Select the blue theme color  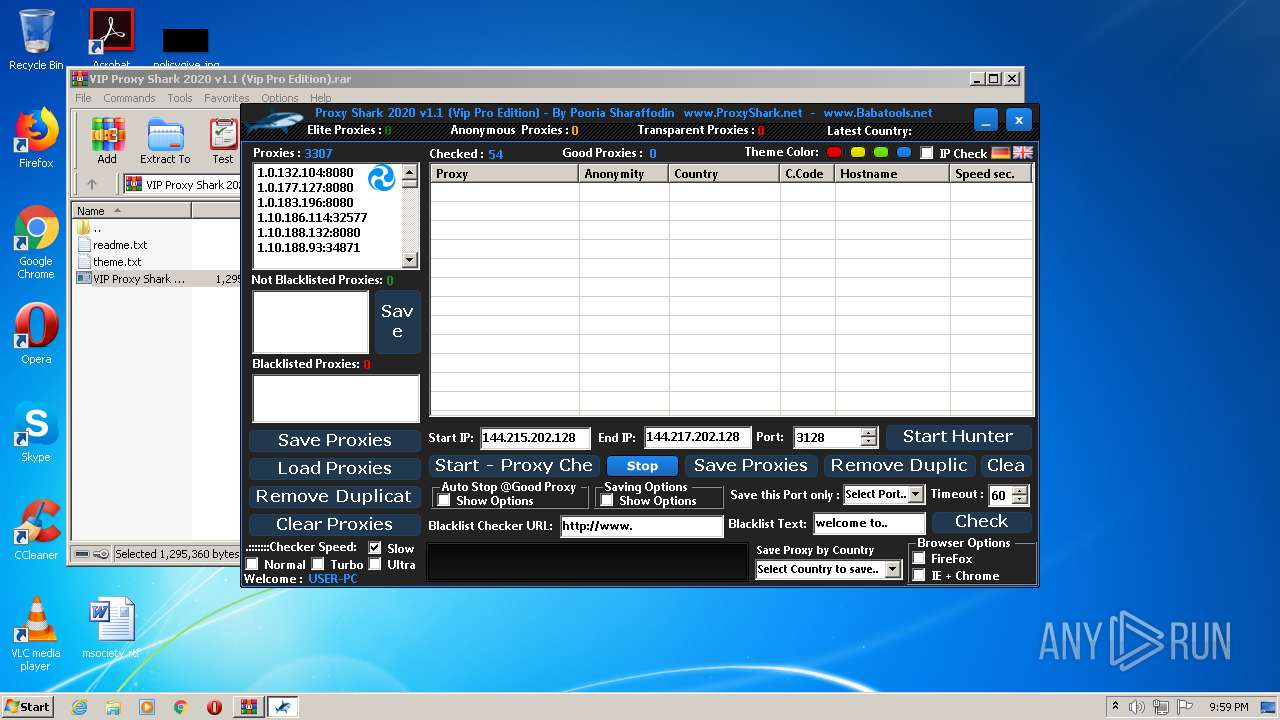click(904, 153)
